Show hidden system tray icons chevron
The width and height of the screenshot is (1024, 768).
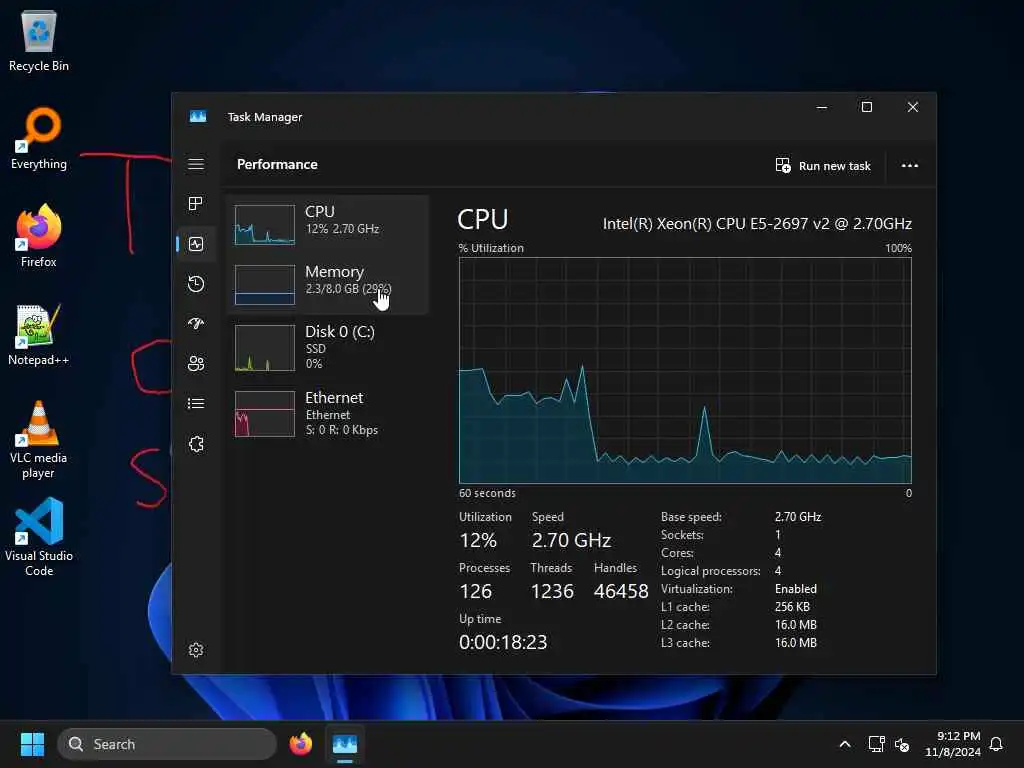tap(844, 744)
